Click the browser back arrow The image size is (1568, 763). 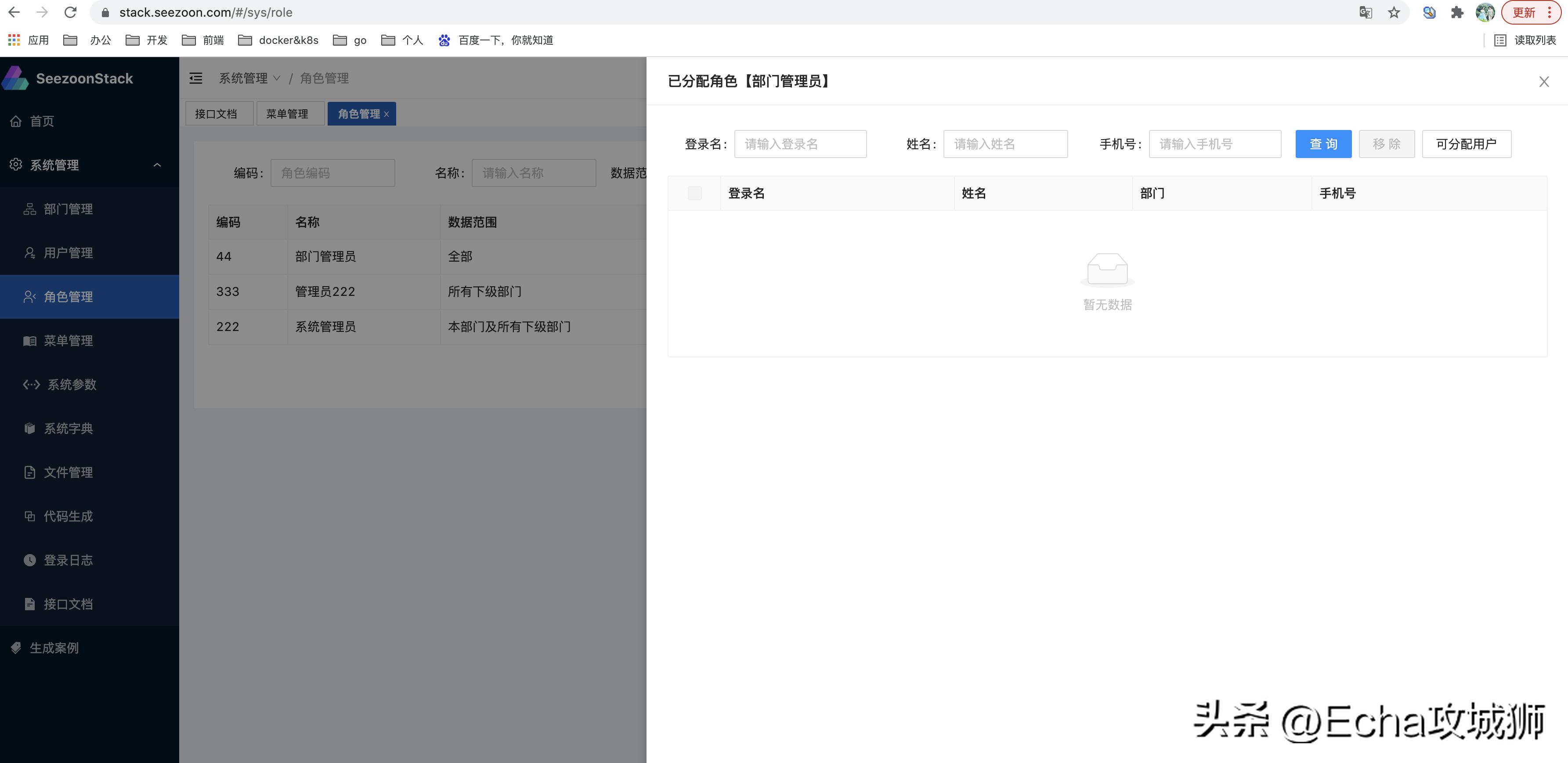[14, 12]
